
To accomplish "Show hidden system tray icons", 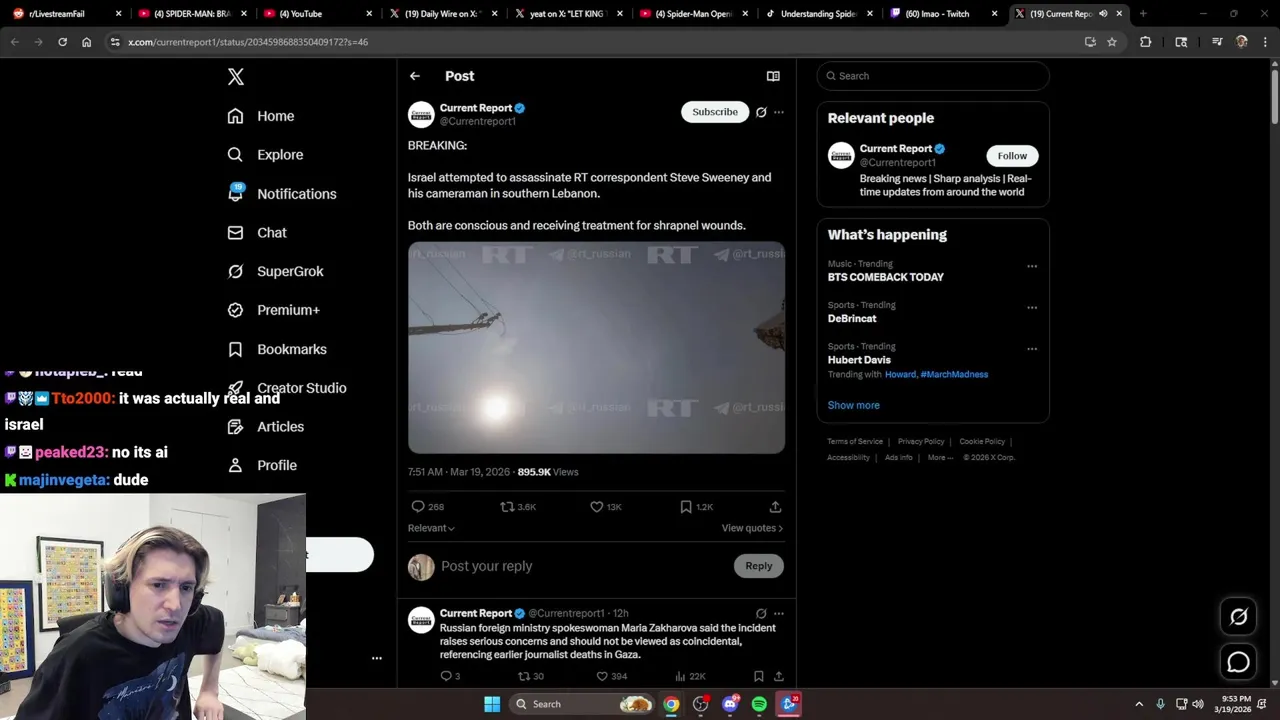I will (1139, 704).
